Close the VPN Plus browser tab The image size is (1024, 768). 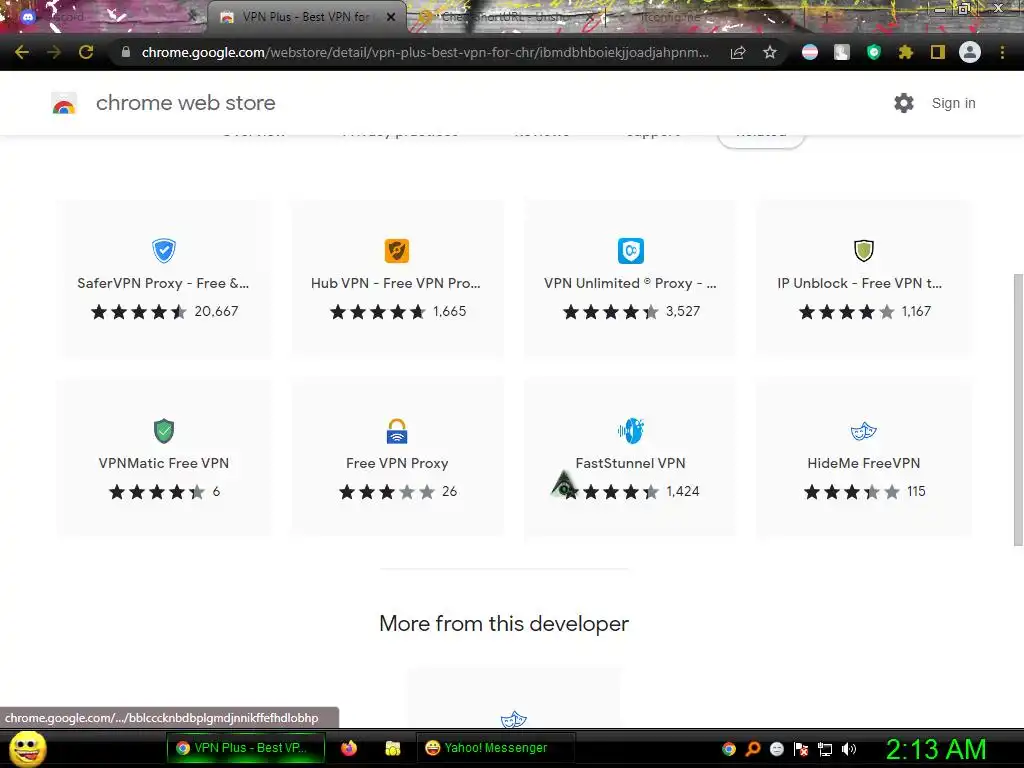pos(391,17)
